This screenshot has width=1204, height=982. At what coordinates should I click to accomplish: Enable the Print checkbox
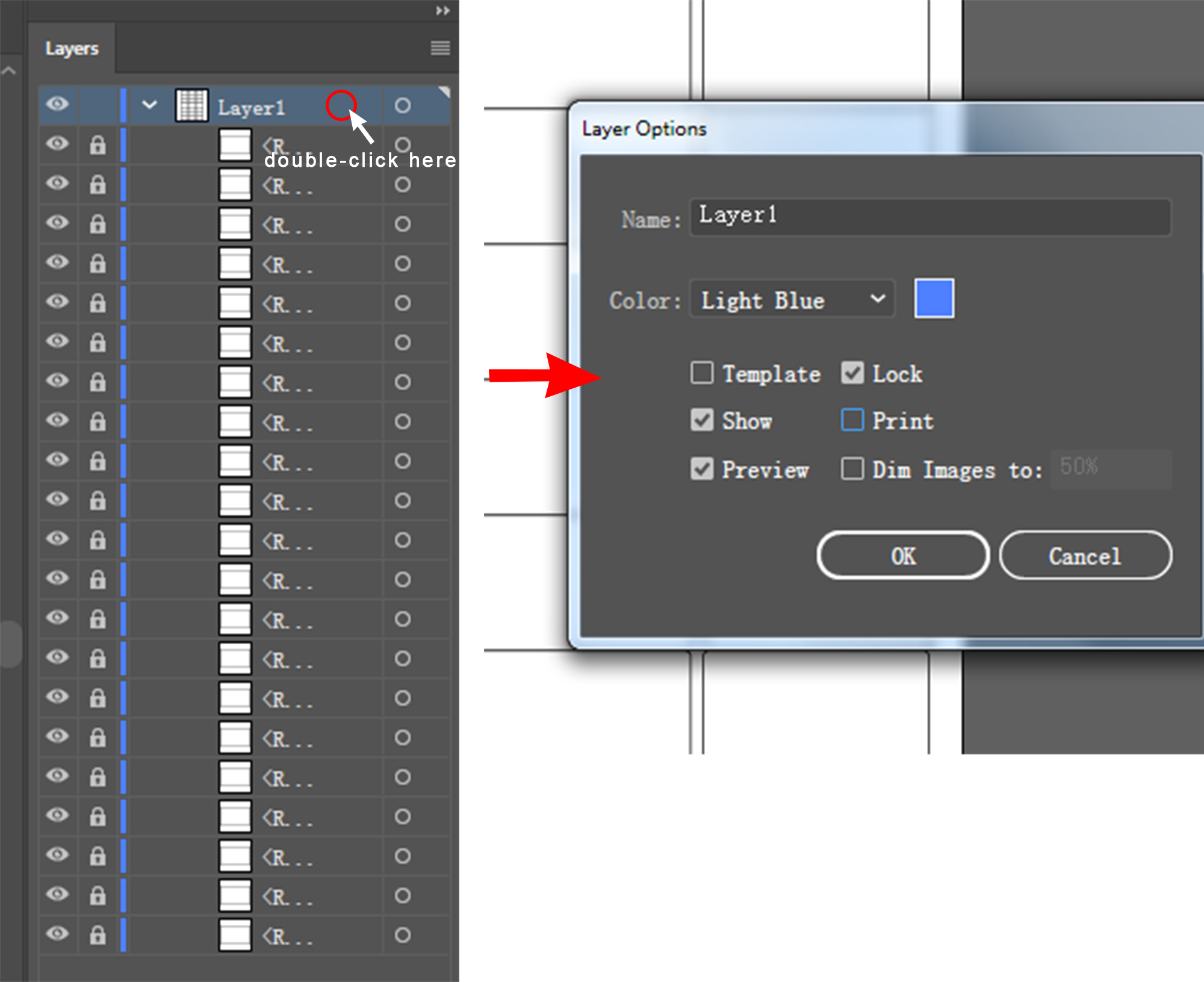[852, 420]
